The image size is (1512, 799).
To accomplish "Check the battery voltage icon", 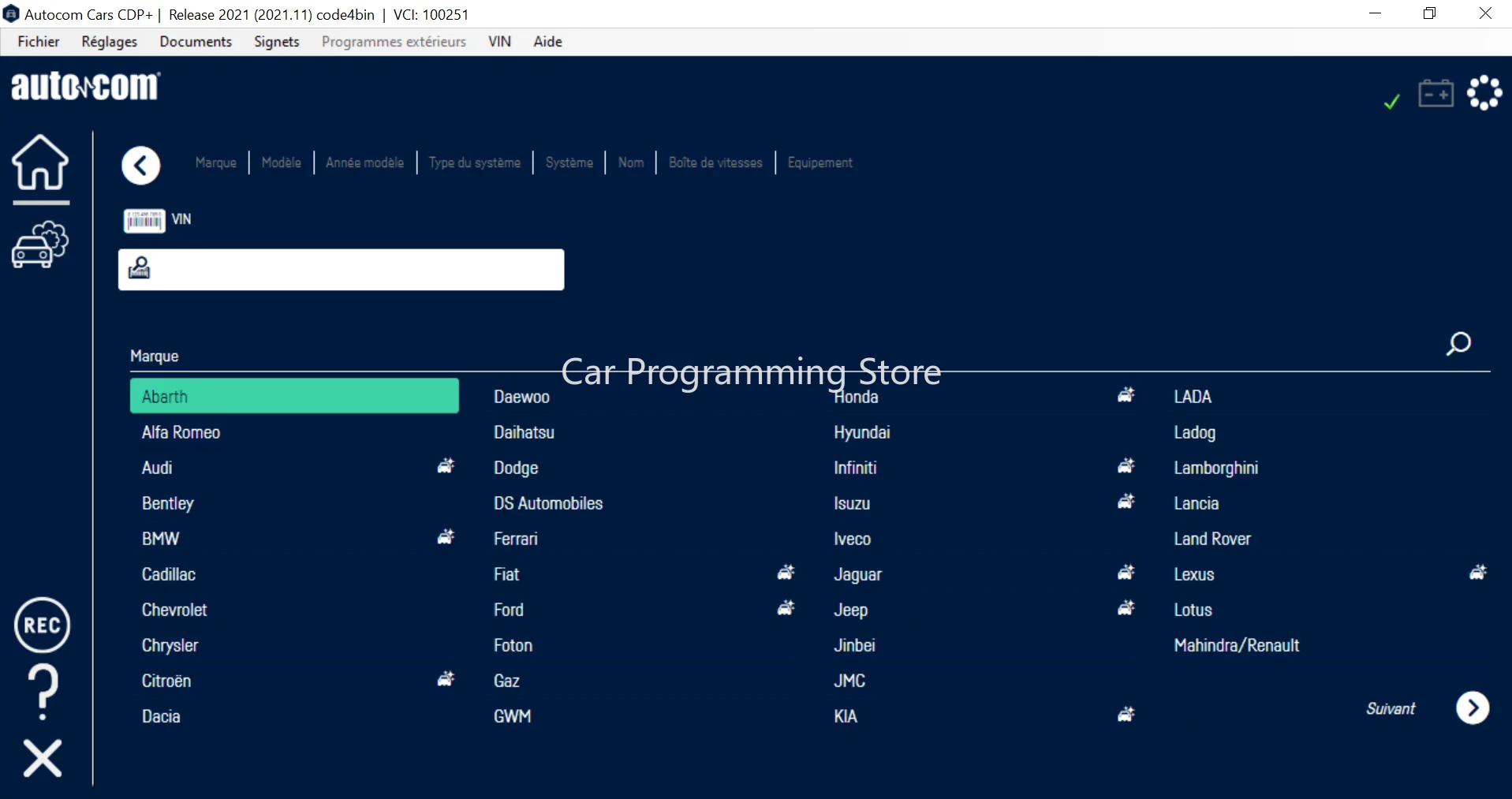I will click(x=1436, y=93).
